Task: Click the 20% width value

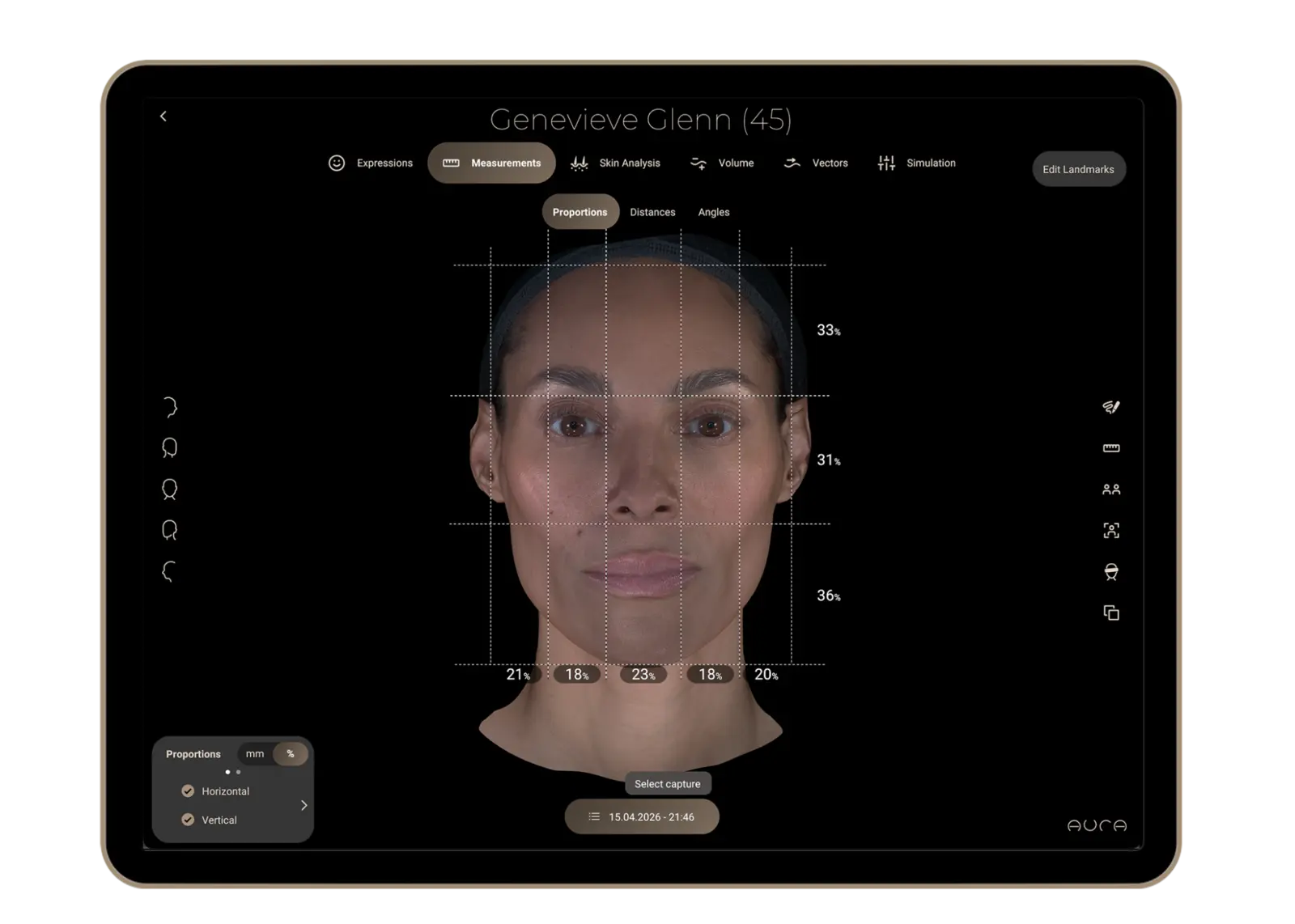Action: 766,674
